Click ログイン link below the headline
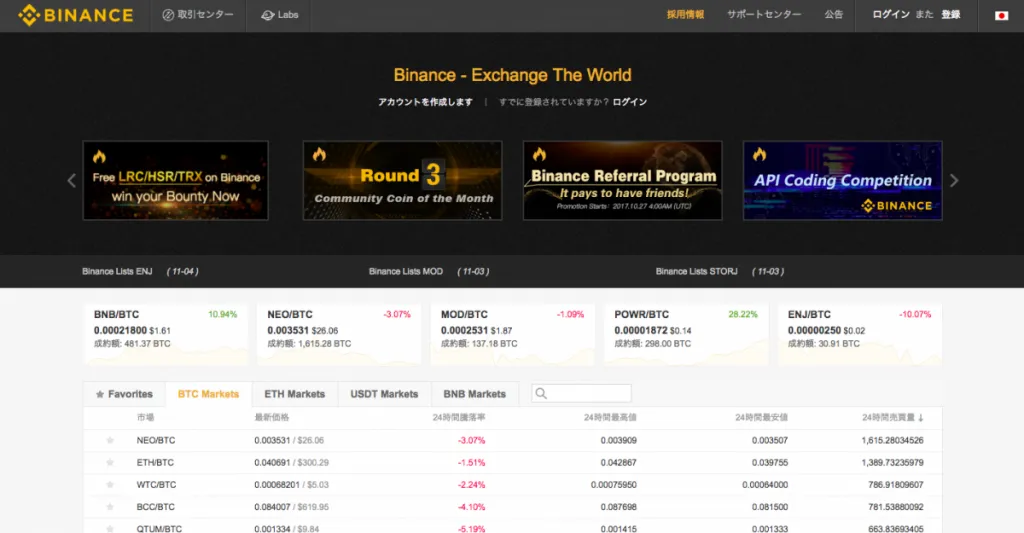The height and width of the screenshot is (533, 1024). pyautogui.click(x=630, y=102)
